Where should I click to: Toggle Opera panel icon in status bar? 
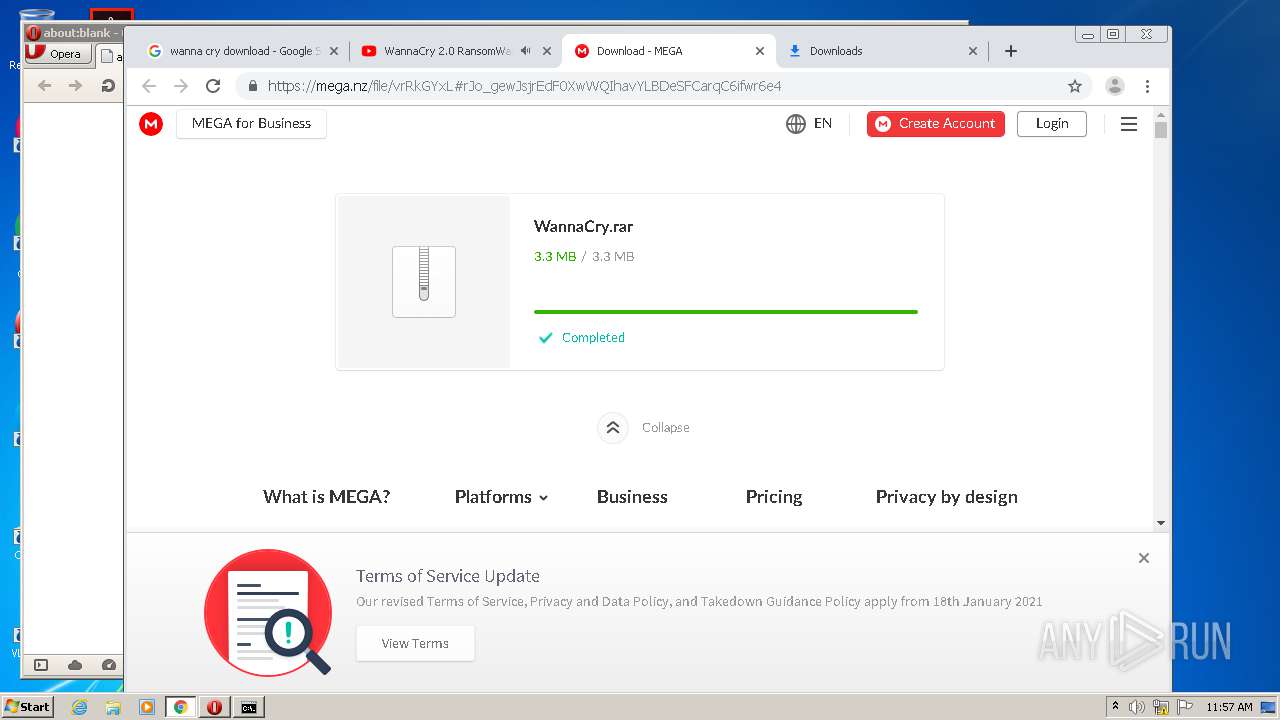tap(41, 665)
